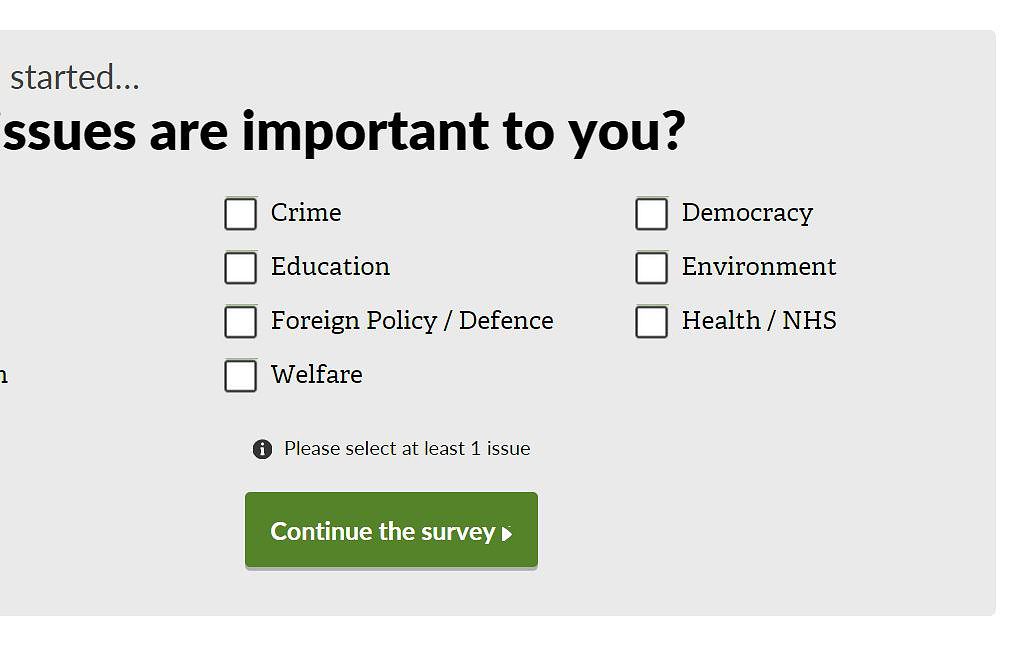Screen dimensions: 1010x661
Task: Click 'Please select at least 1 issue' message
Action: pos(407,448)
